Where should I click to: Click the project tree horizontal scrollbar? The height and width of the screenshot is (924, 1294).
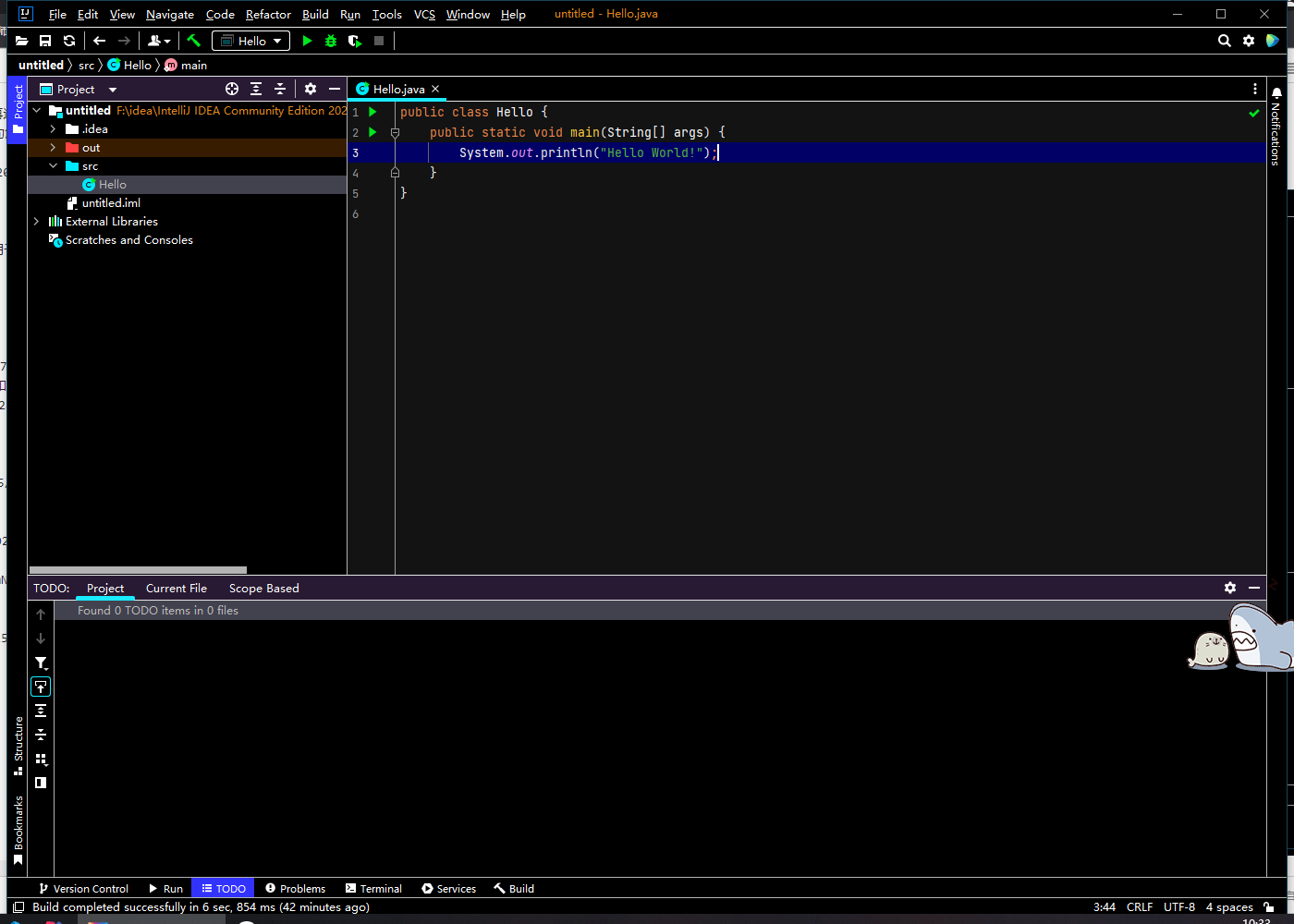pos(138,570)
